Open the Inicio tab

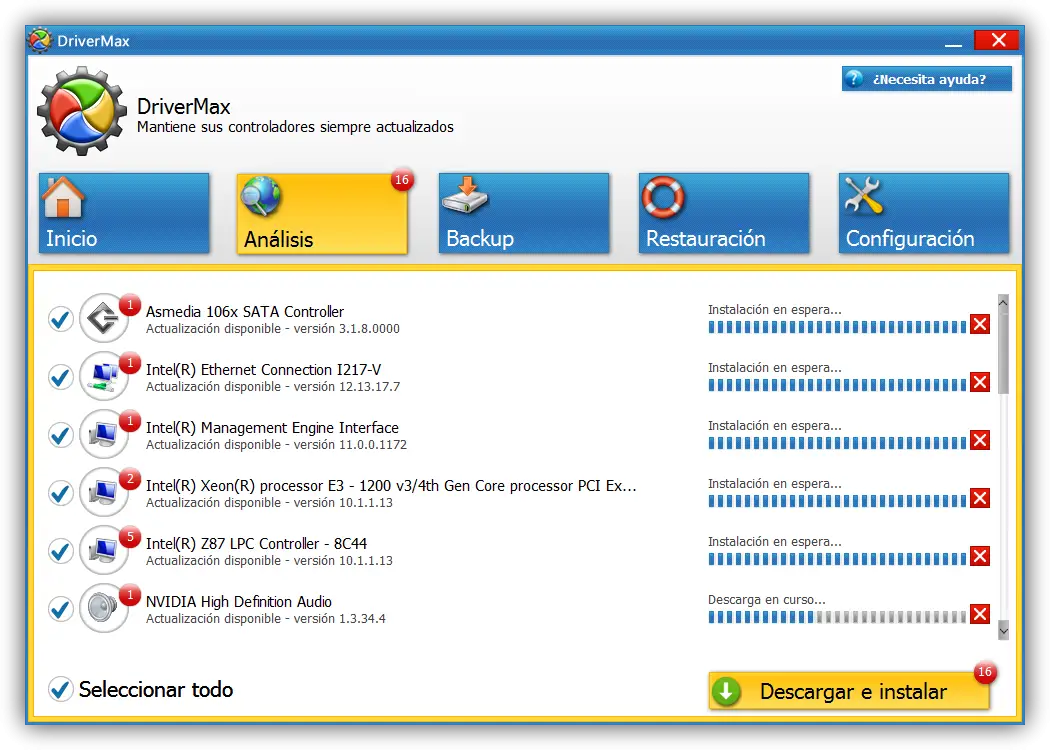124,213
